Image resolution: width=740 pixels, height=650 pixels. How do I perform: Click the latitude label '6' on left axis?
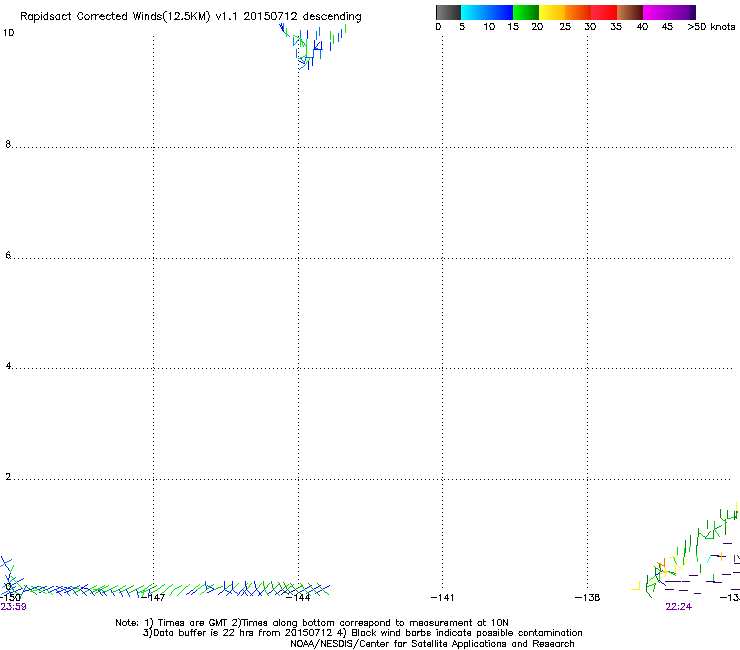(x=8, y=255)
